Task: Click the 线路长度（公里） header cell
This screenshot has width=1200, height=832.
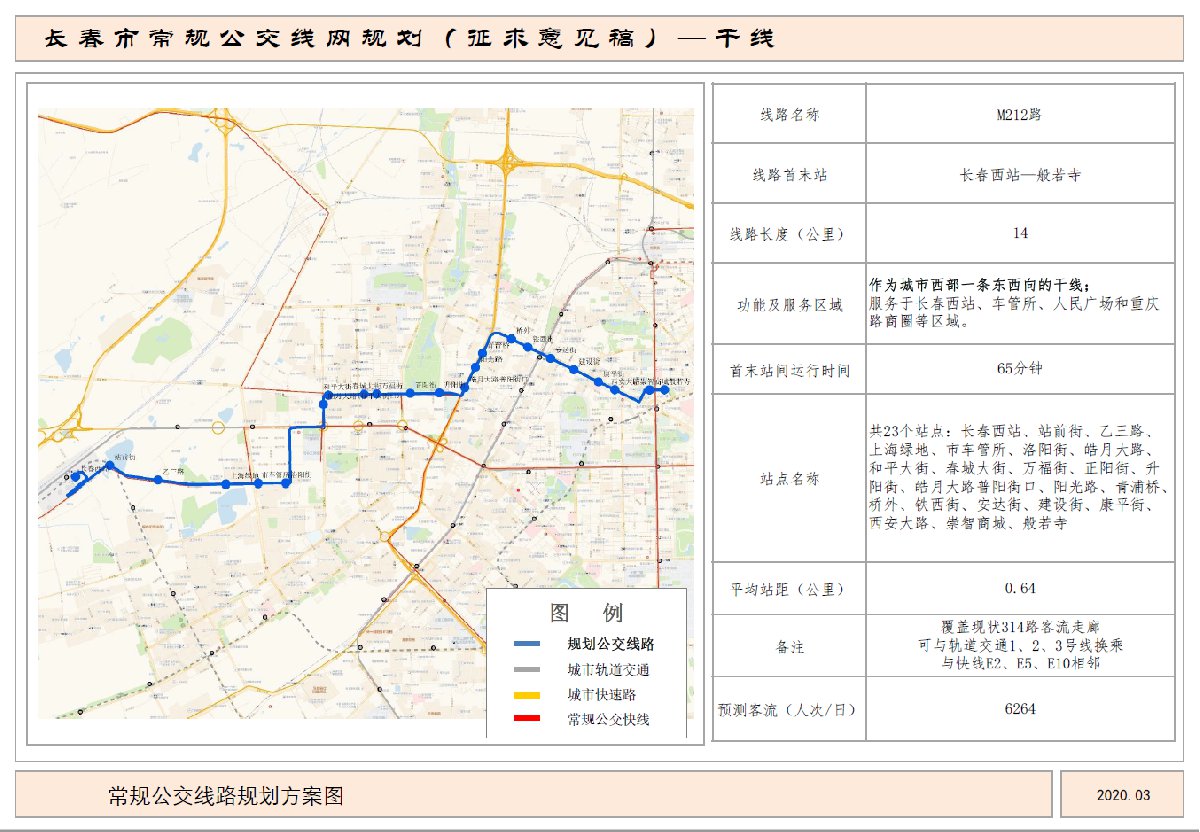Action: [789, 234]
